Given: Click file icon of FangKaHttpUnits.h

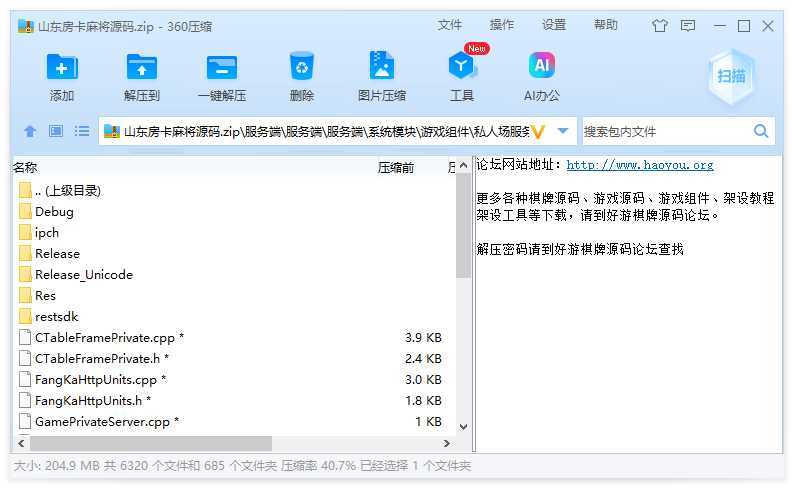Looking at the screenshot, I should (25, 400).
